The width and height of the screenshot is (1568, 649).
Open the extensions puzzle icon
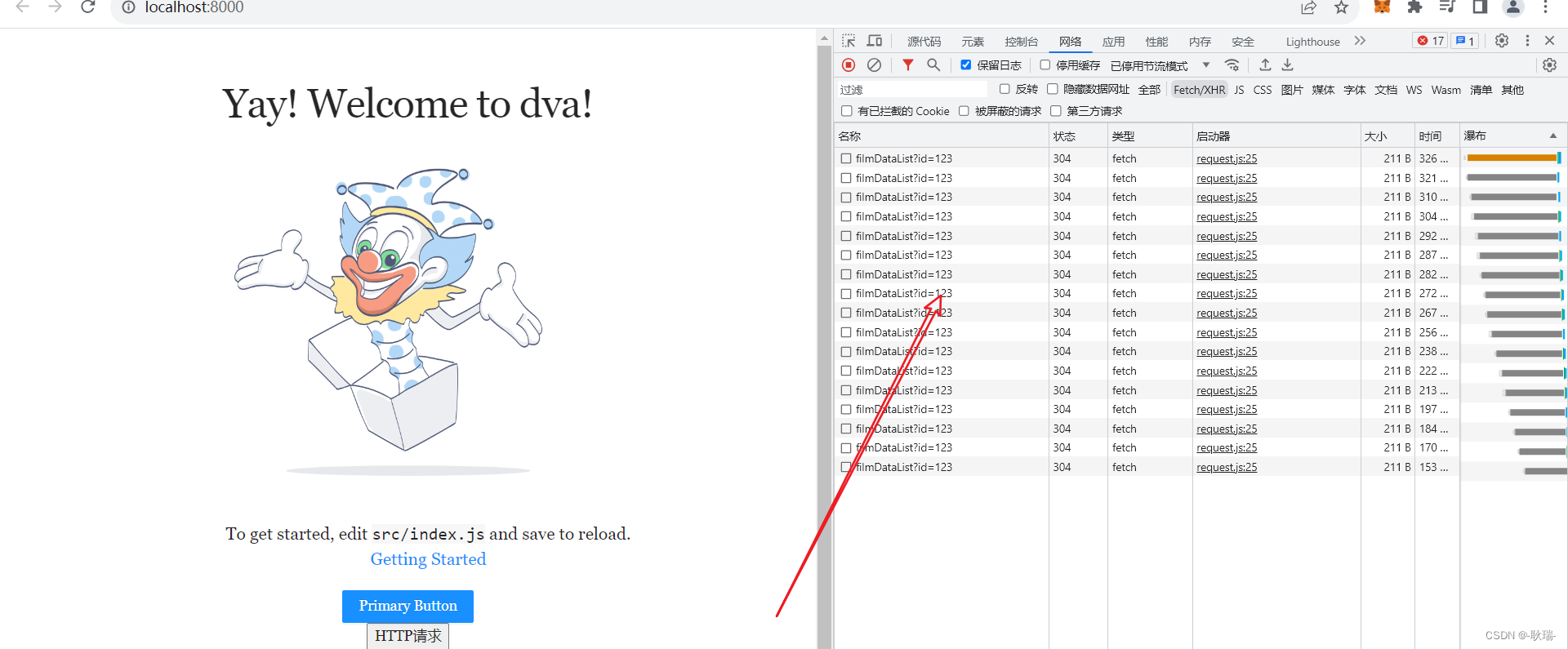click(x=1414, y=7)
